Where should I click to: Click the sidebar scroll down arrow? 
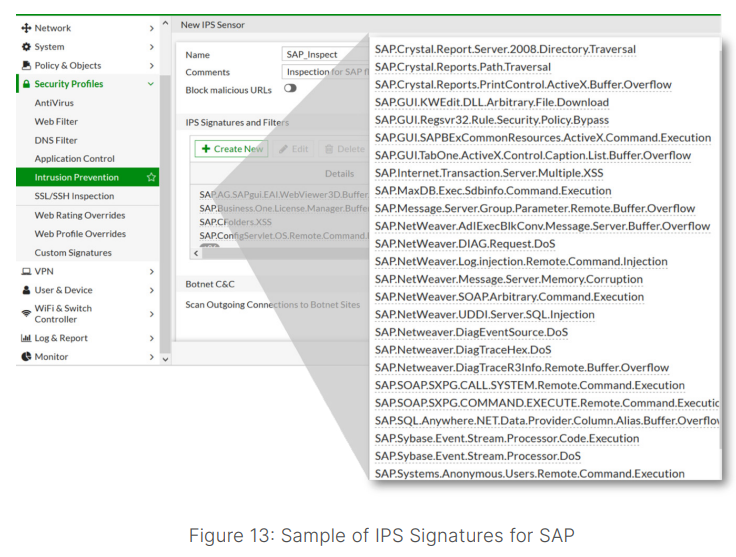165,359
